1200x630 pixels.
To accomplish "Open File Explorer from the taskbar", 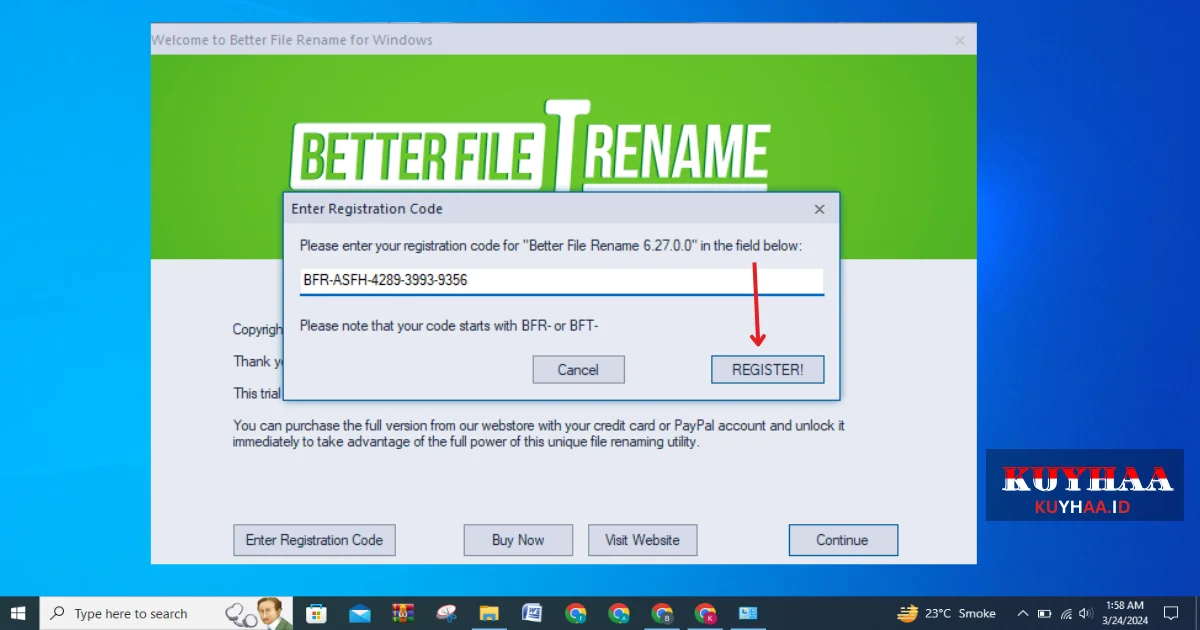I will tap(489, 613).
